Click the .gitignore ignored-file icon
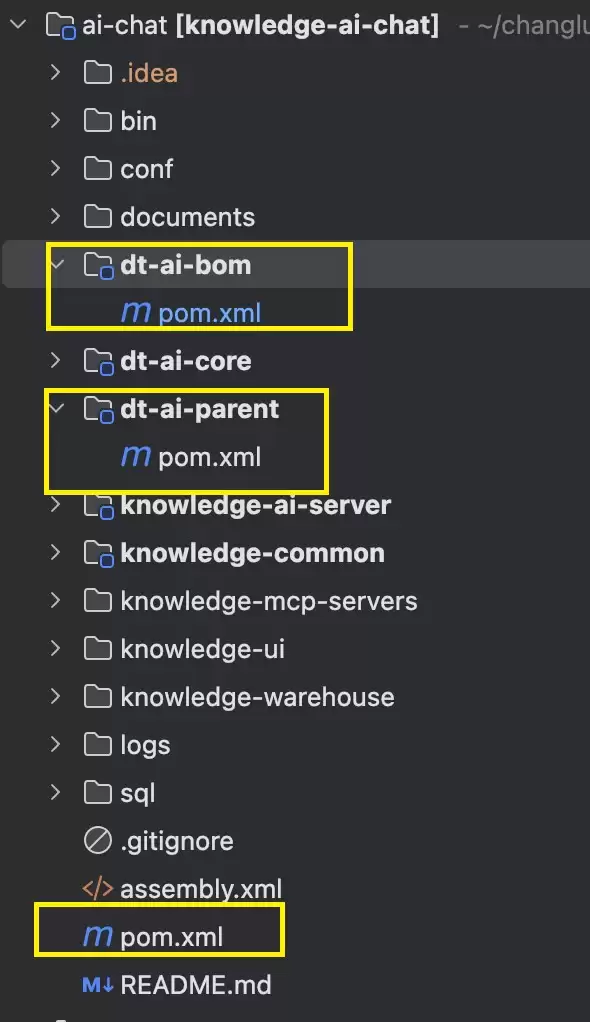This screenshot has height=1022, width=590. point(98,841)
